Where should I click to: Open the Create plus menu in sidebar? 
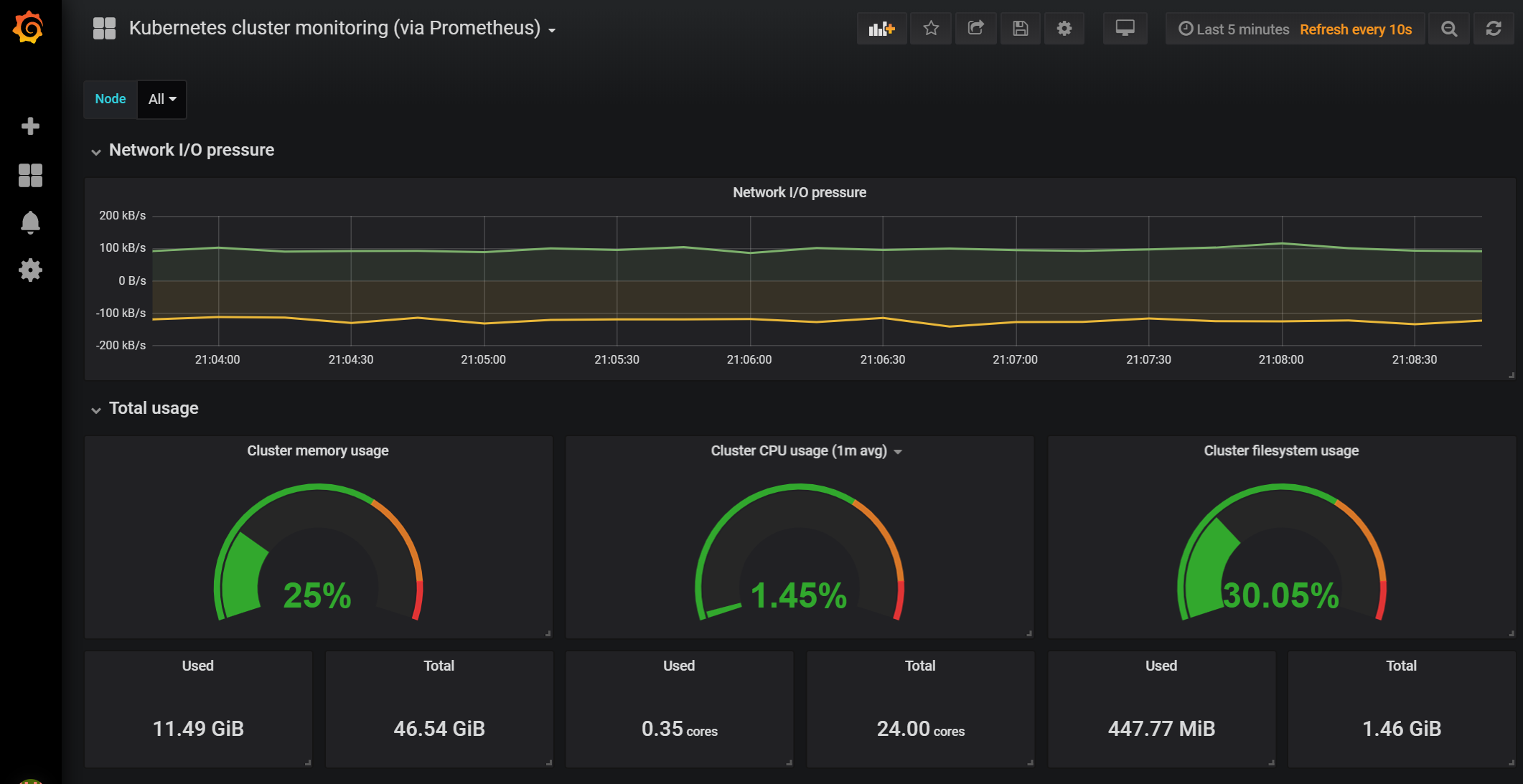tap(30, 126)
